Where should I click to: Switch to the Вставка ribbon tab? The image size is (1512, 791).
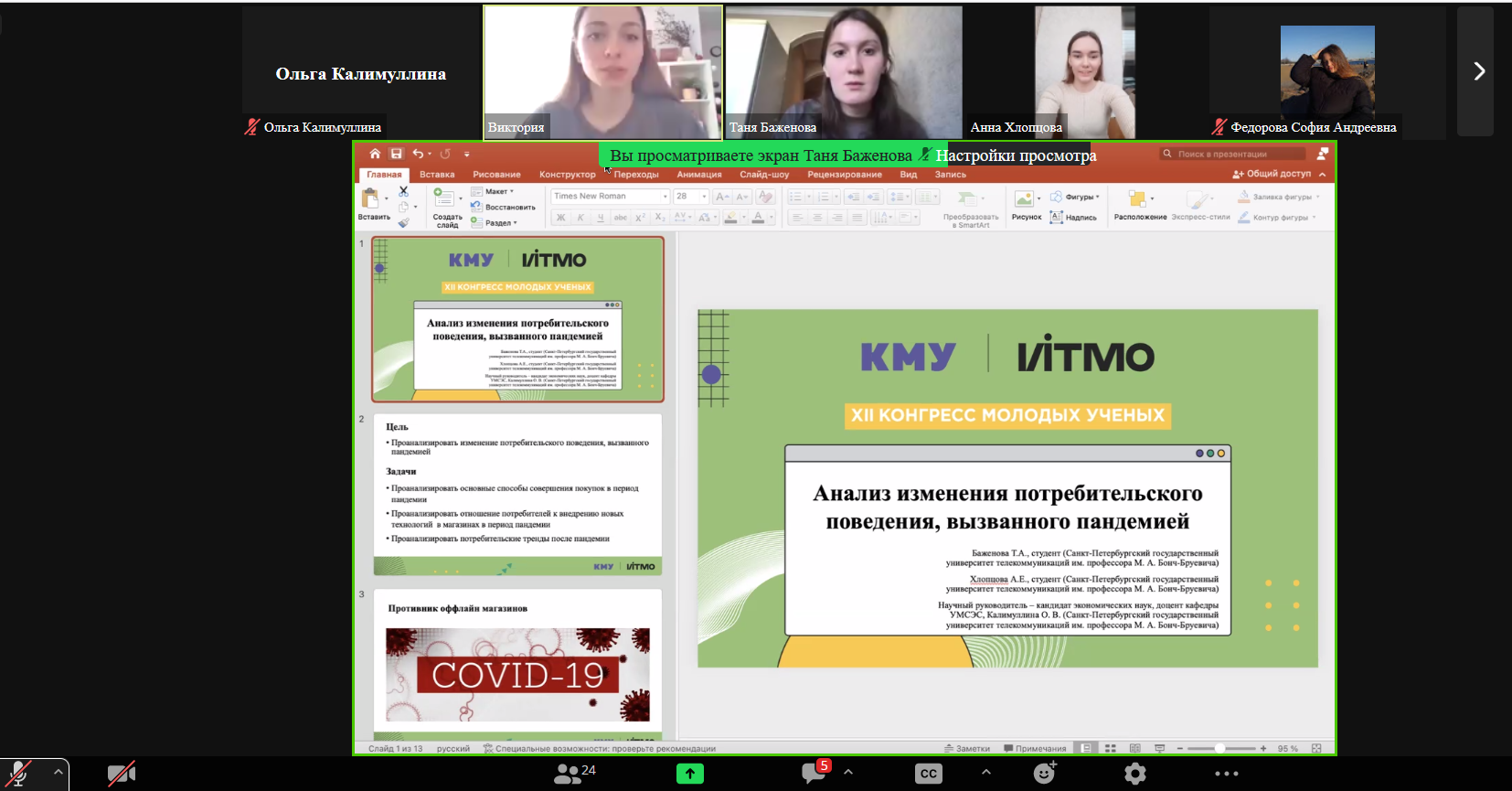click(x=437, y=175)
